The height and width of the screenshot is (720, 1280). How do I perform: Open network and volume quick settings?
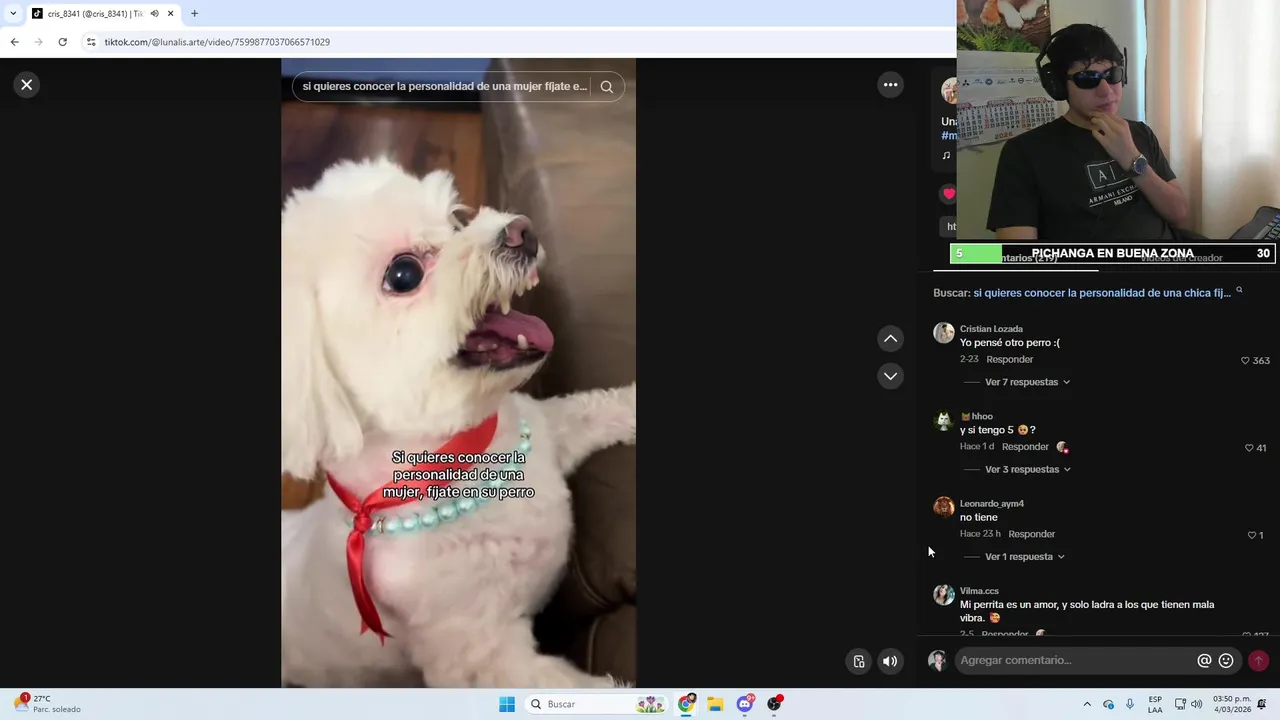coord(1188,704)
